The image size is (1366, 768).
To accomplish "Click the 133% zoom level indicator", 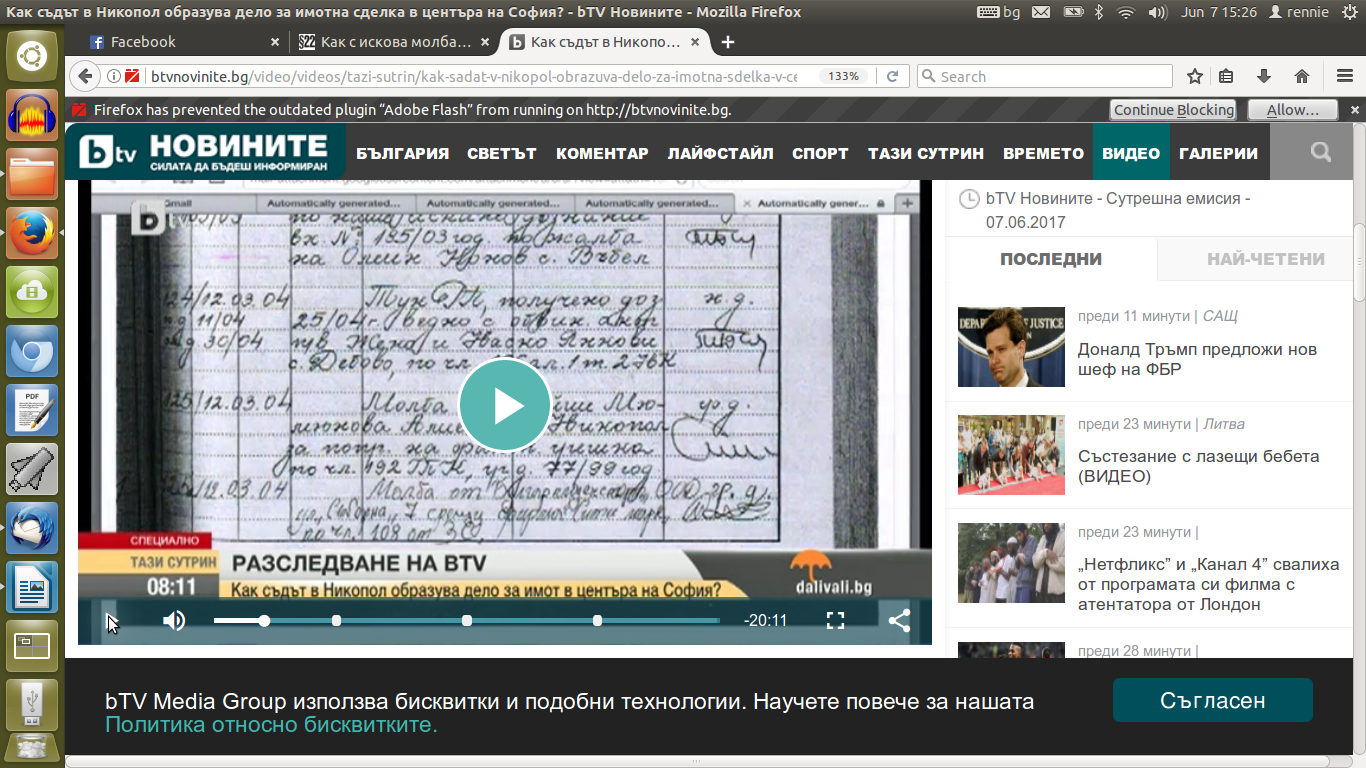I will pos(844,76).
